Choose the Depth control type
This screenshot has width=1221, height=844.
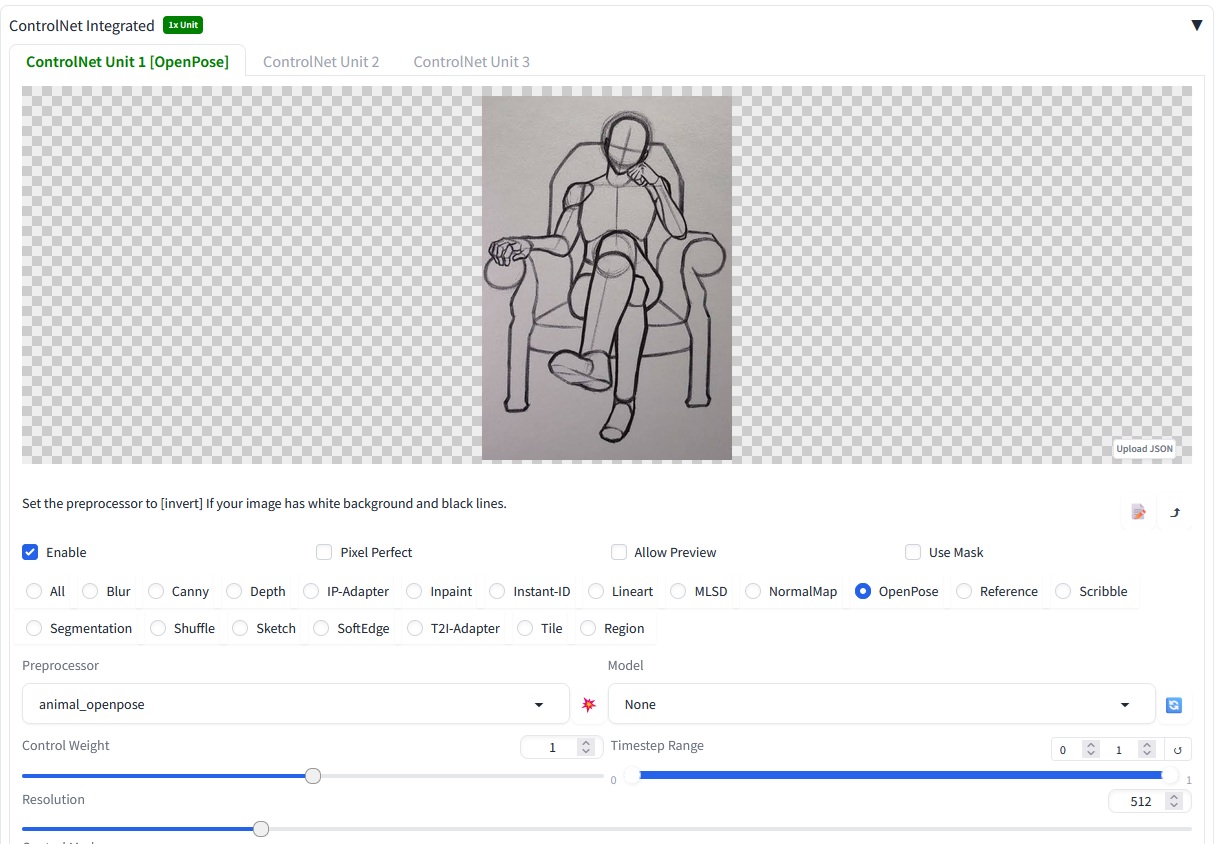pyautogui.click(x=234, y=591)
